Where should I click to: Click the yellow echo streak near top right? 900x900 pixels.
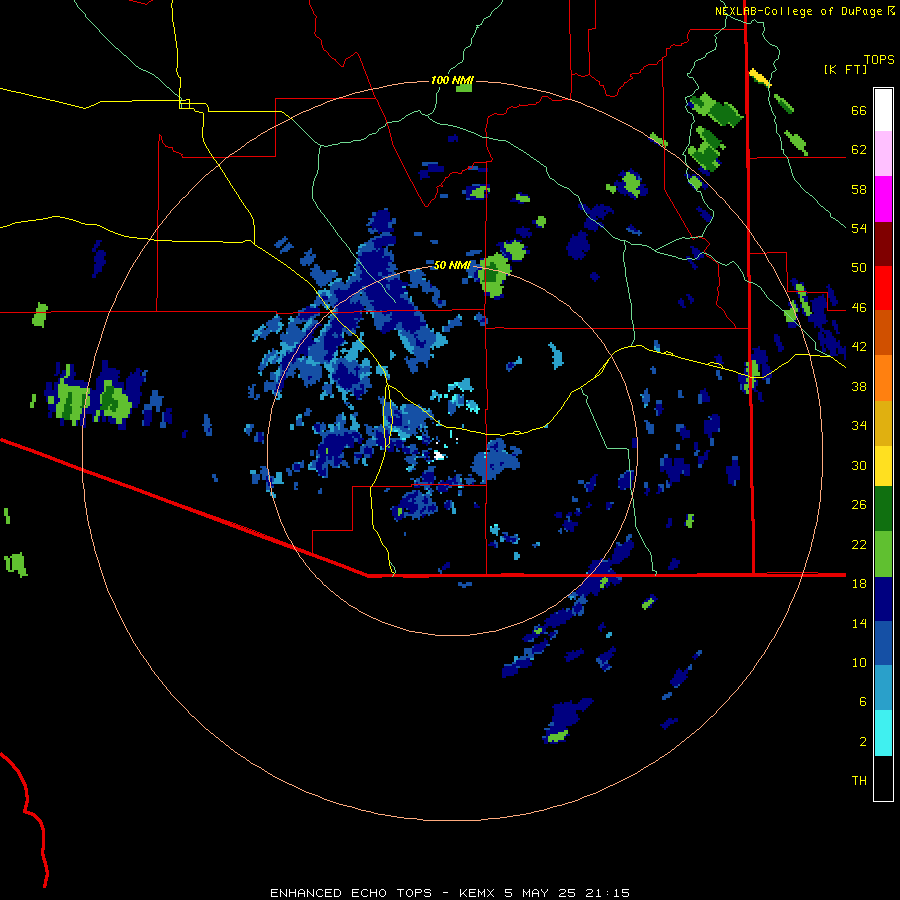[760, 77]
